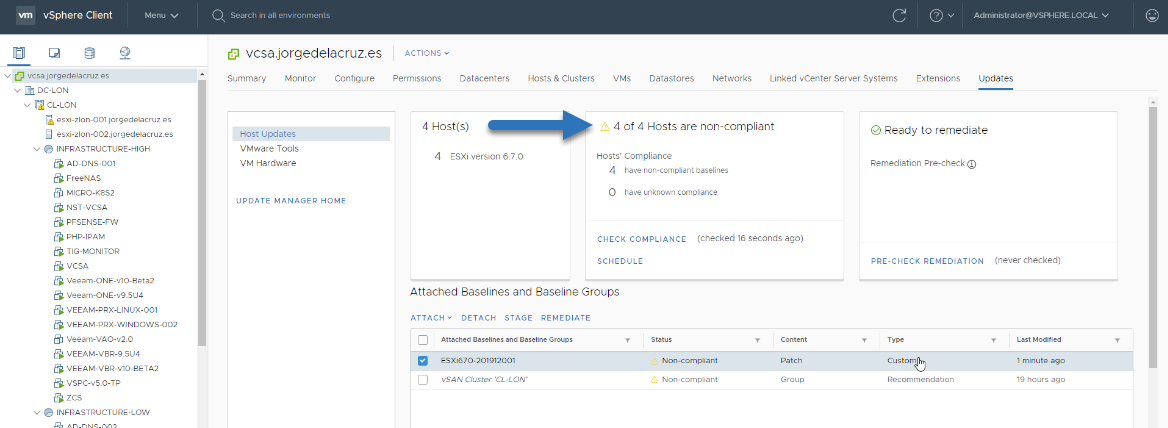Collapse the INFRASTRUCTURE-LOW resource pool
This screenshot has width=1168, height=428.
37,412
